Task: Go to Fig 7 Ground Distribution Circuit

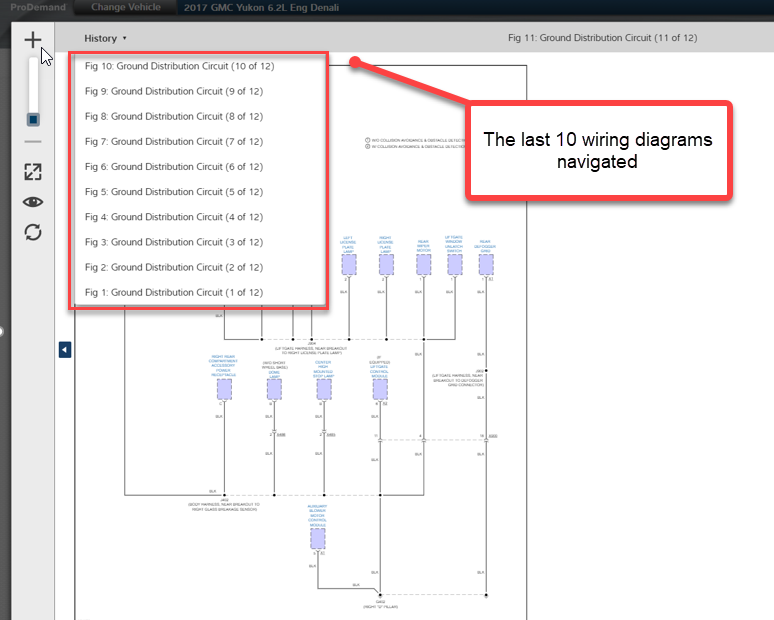Action: pos(173,142)
